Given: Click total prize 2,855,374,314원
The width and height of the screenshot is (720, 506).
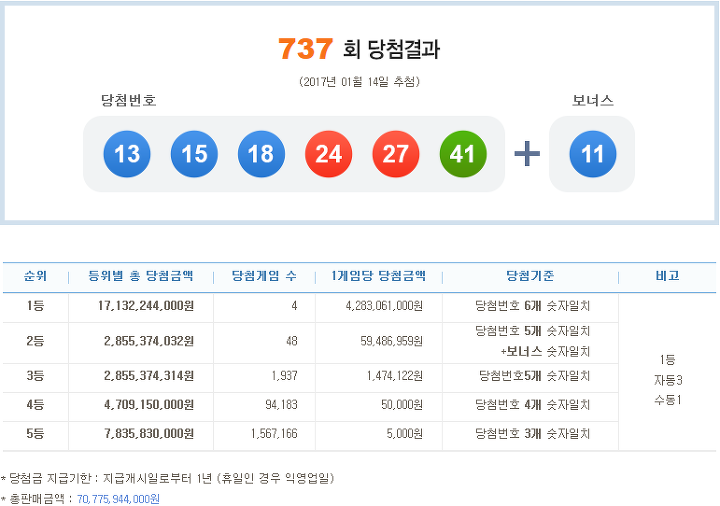Looking at the screenshot, I should [149, 376].
